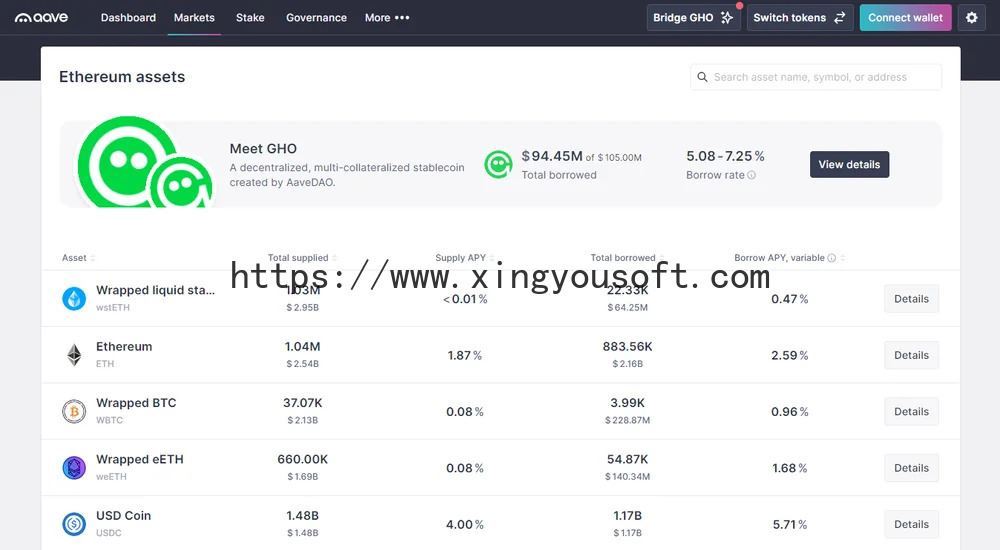
Task: Click View details for GHO
Action: [x=849, y=165]
